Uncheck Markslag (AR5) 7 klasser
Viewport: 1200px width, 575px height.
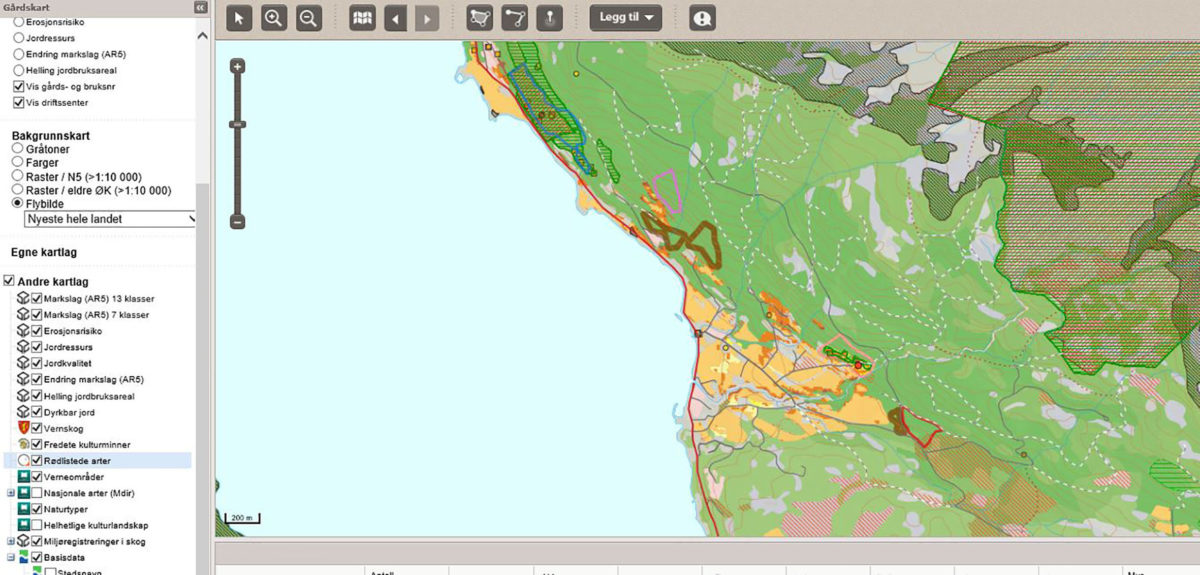click(36, 315)
